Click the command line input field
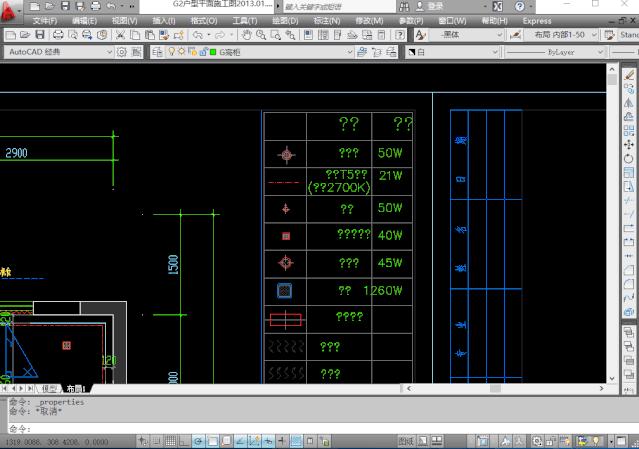The height and width of the screenshot is (449, 639). point(300,428)
